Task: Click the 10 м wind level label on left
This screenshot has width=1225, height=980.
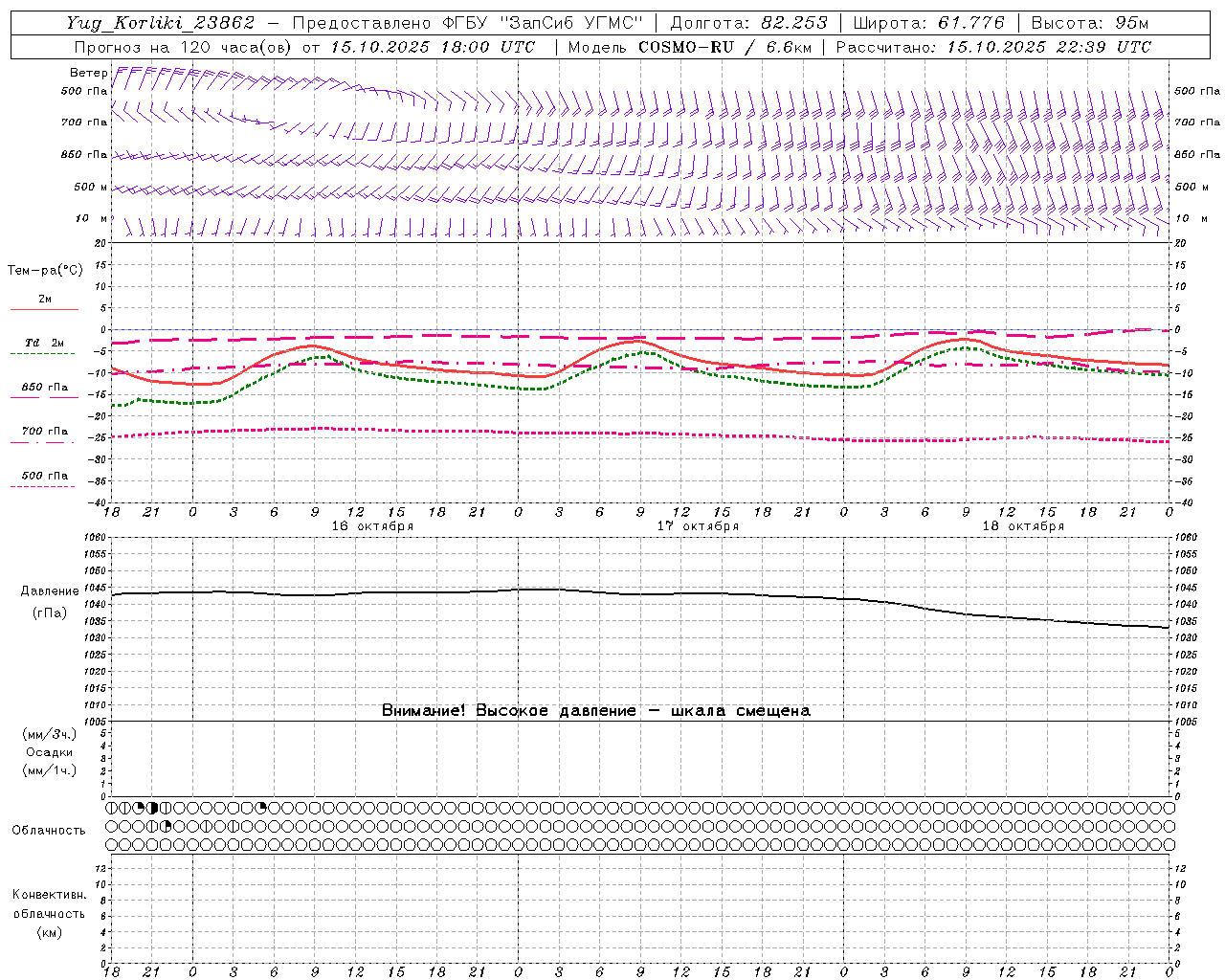Action: pos(92,218)
